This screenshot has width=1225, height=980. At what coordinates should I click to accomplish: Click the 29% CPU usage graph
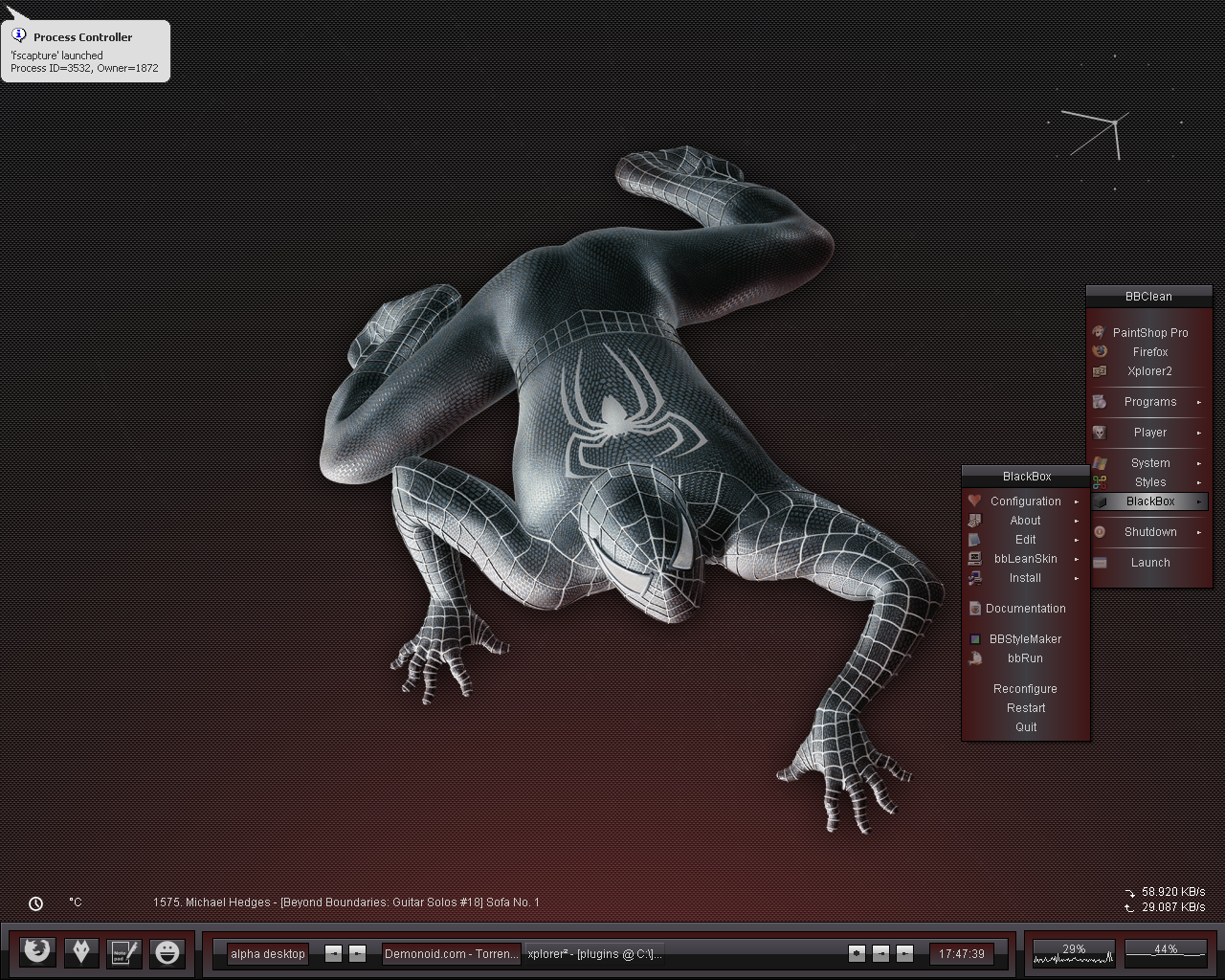click(1074, 952)
